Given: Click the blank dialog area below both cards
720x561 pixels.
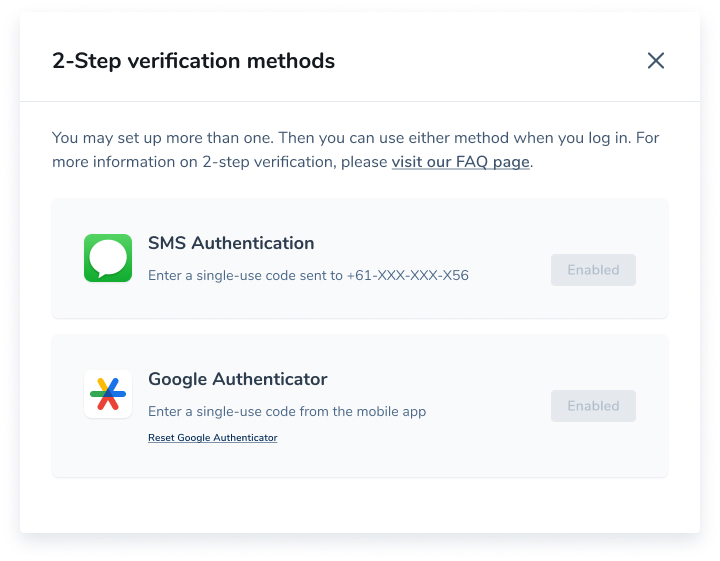Looking at the screenshot, I should [360, 505].
